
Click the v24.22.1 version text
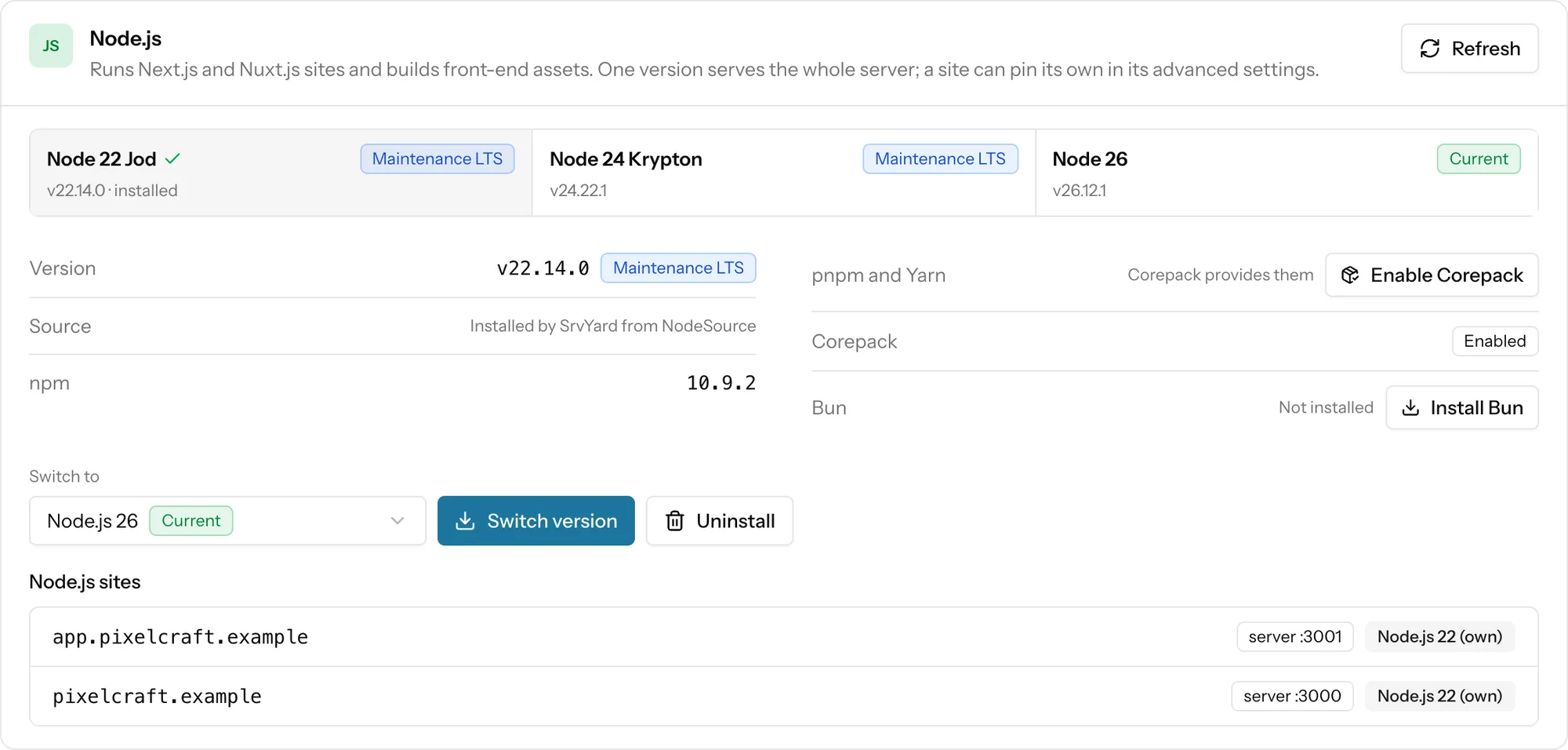[579, 191]
